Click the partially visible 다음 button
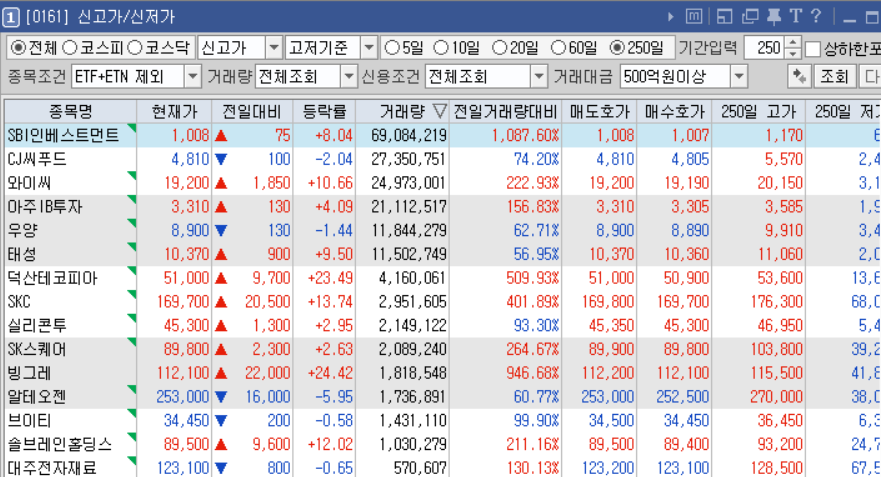 [x=870, y=76]
